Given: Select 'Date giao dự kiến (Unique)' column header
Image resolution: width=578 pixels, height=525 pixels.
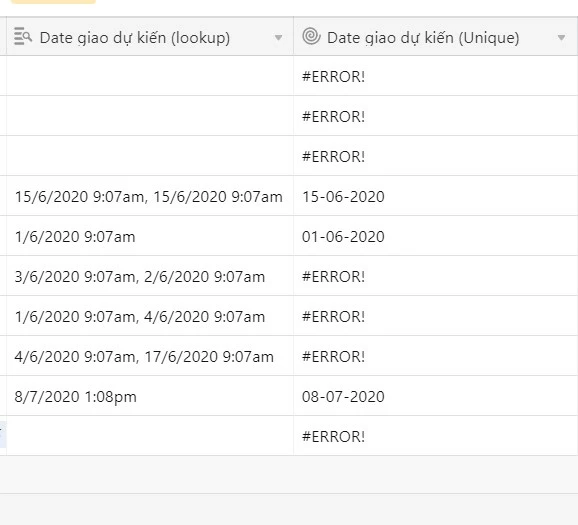Looking at the screenshot, I should [x=436, y=36].
